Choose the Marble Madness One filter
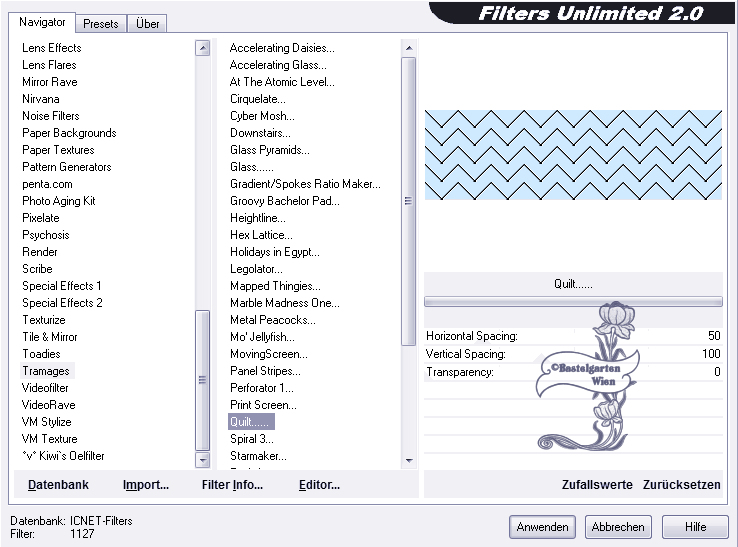The image size is (738, 547). point(285,303)
